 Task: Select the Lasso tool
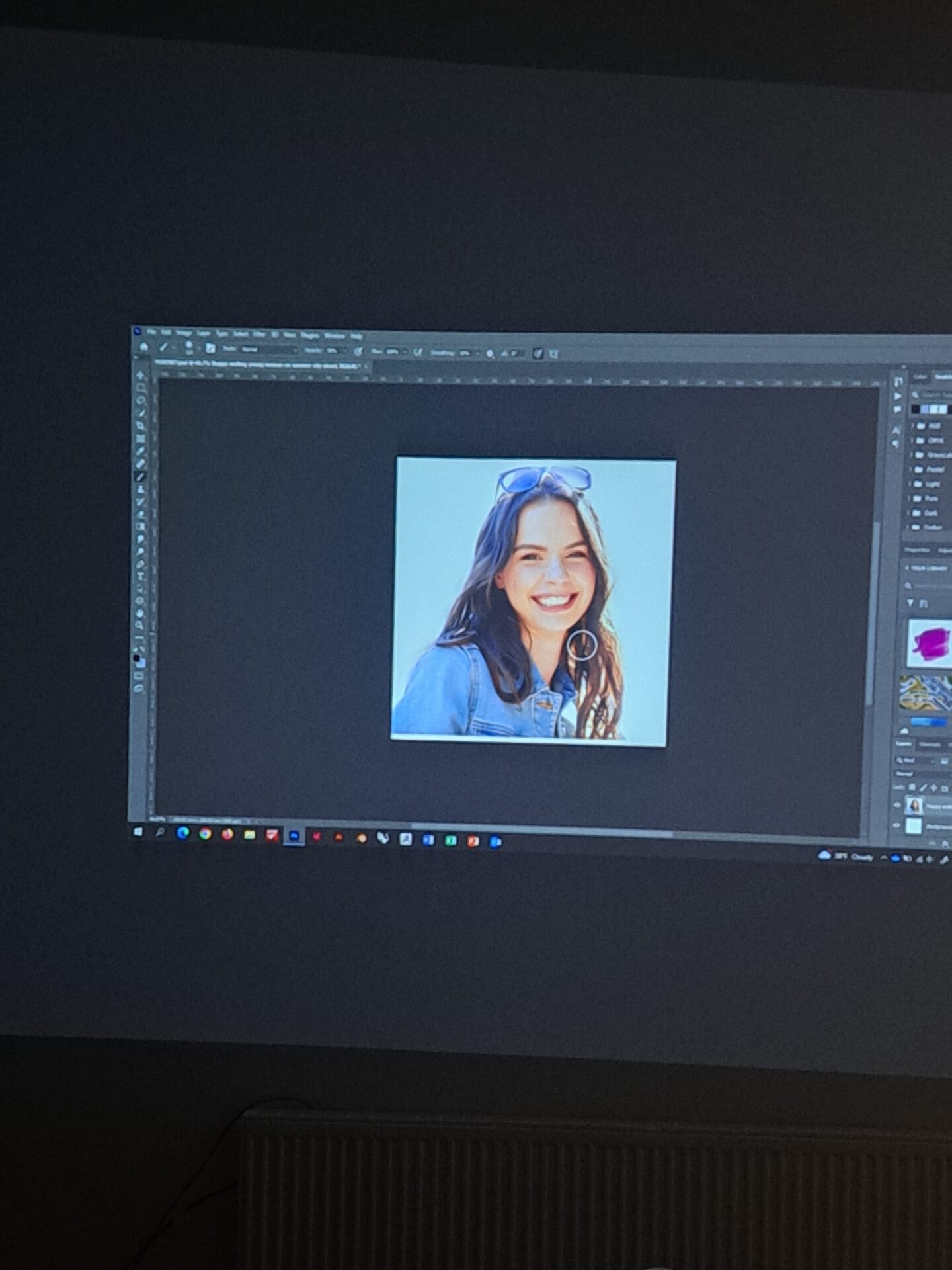(x=140, y=400)
